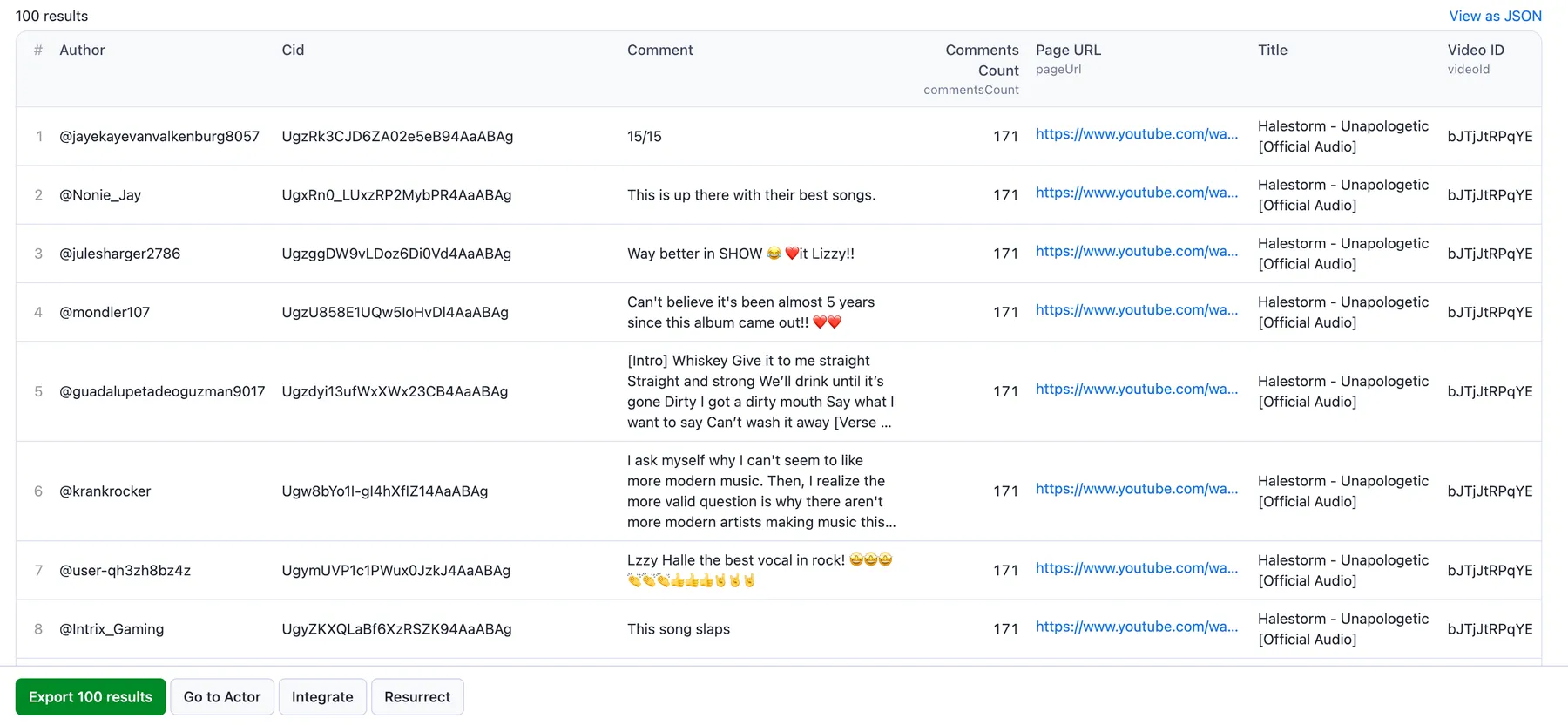Click the Cid UgyZKXQLaBf6XzRSZK94AaABAg
1568x725 pixels.
click(396, 629)
